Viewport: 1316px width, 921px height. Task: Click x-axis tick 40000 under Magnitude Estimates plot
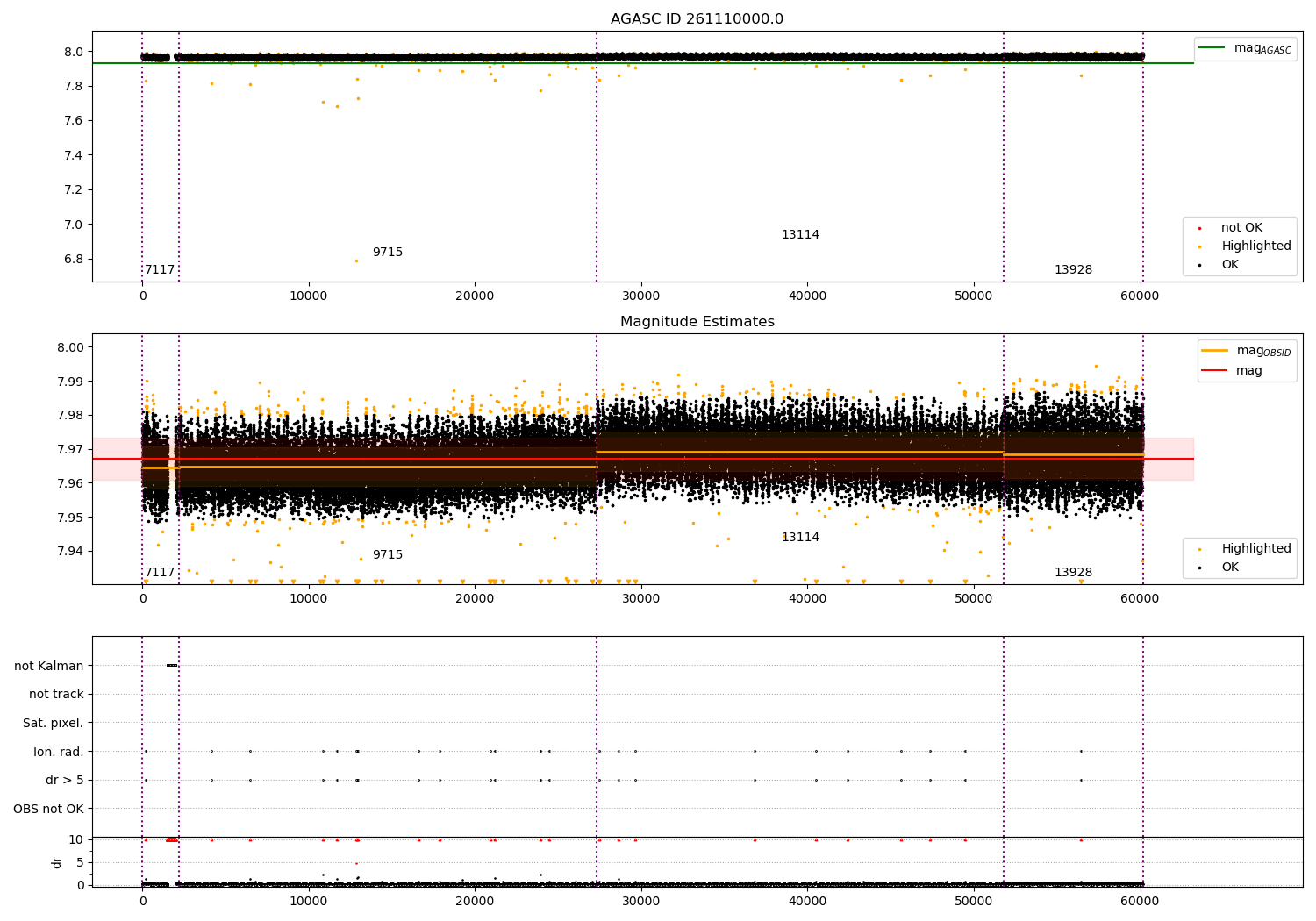807,599
